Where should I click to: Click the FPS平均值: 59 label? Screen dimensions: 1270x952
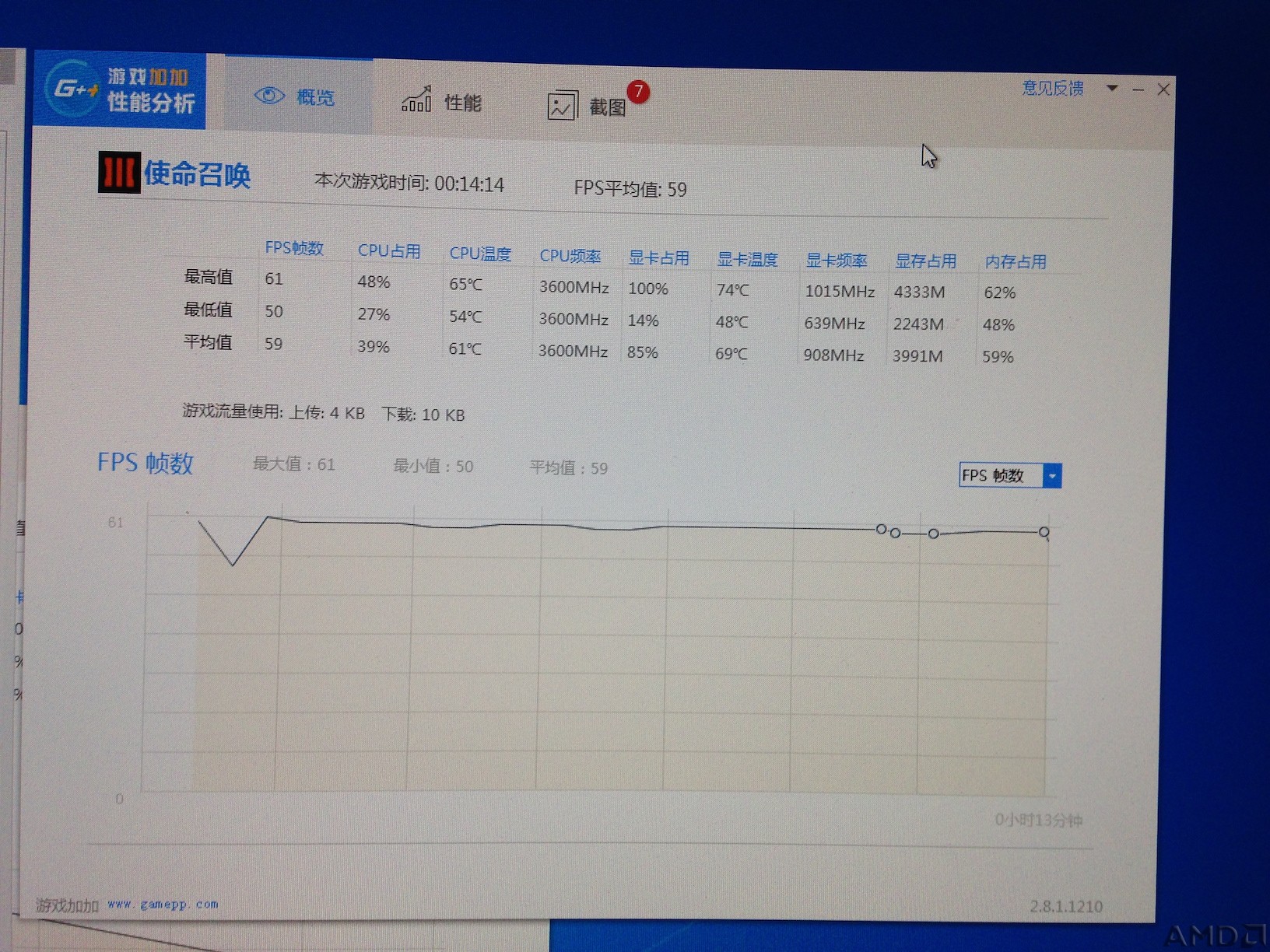[x=630, y=189]
